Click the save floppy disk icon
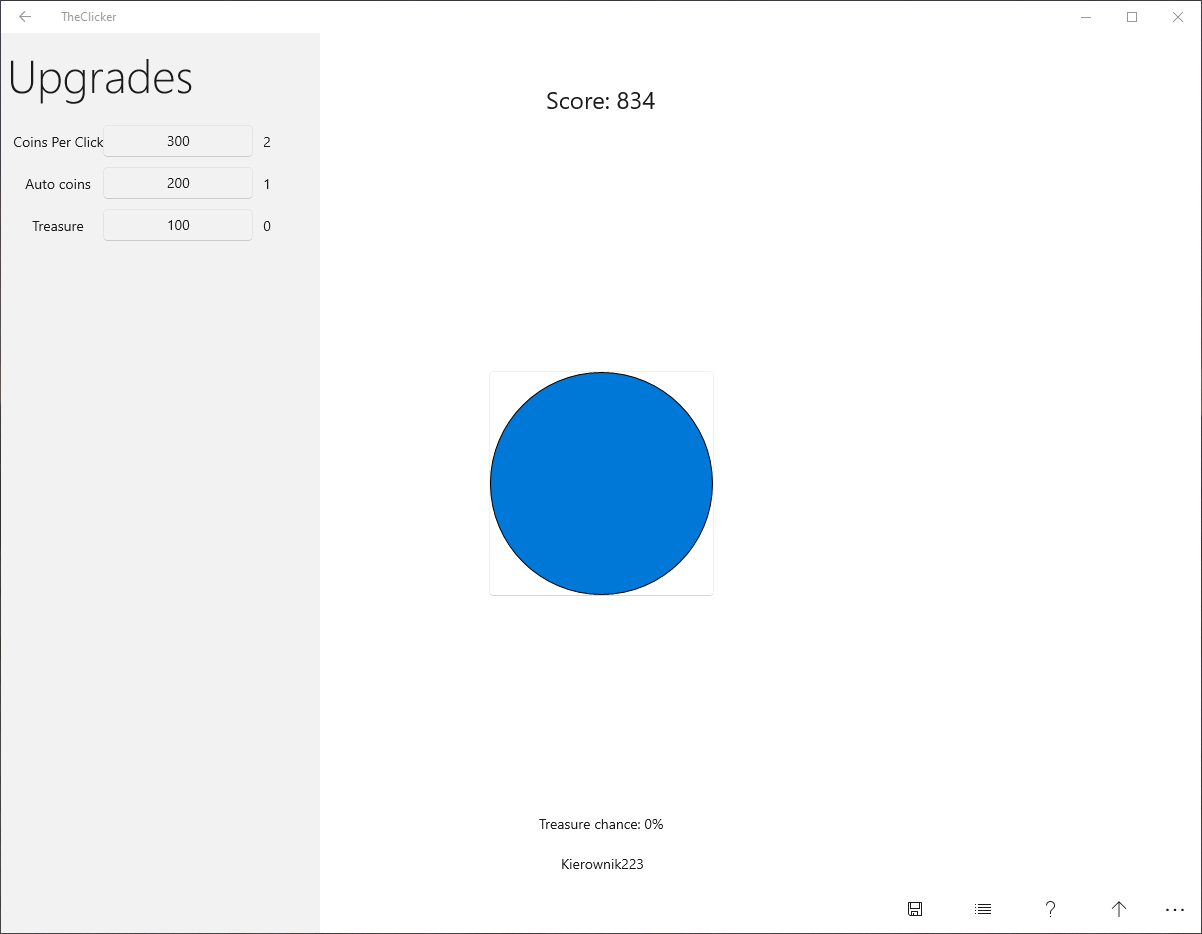1202x934 pixels. click(x=915, y=909)
